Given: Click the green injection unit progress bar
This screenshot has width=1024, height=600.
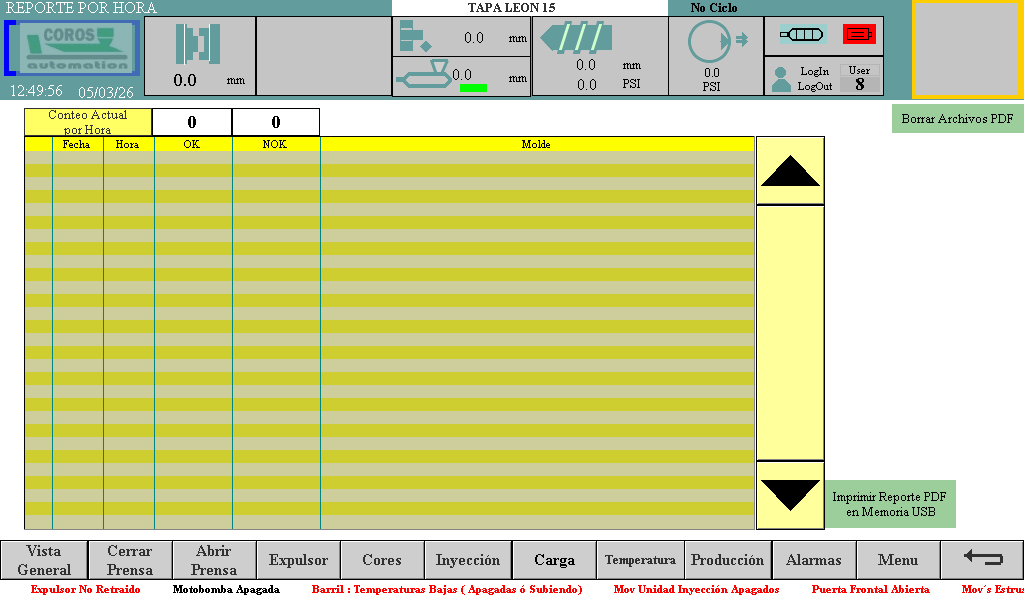Looking at the screenshot, I should pyautogui.click(x=473, y=88).
